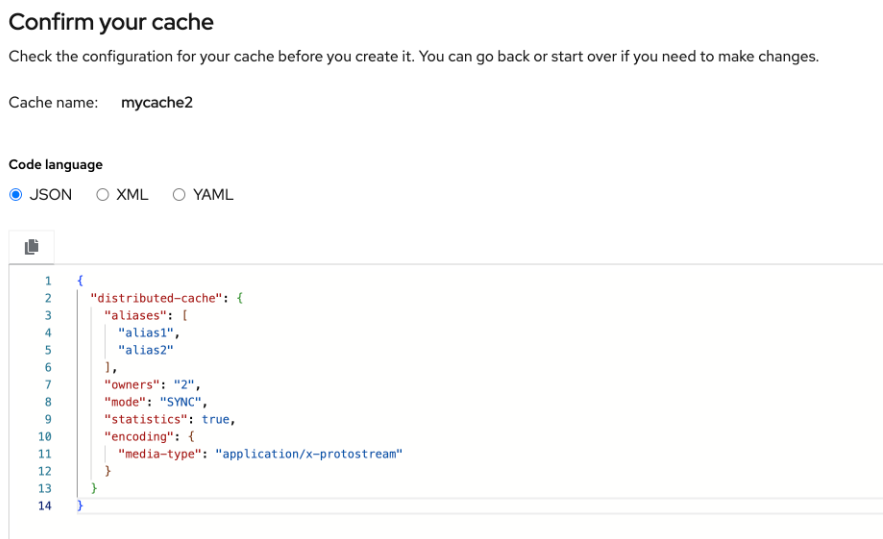Click the mycache2 cache name text
The height and width of the screenshot is (539, 883).
point(157,103)
